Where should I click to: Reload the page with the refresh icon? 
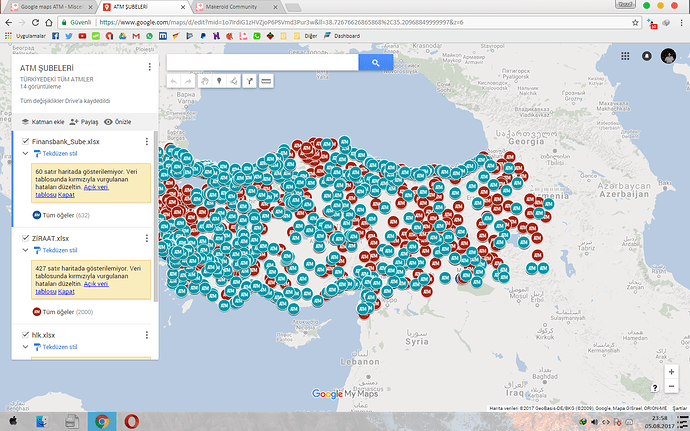pos(35,22)
